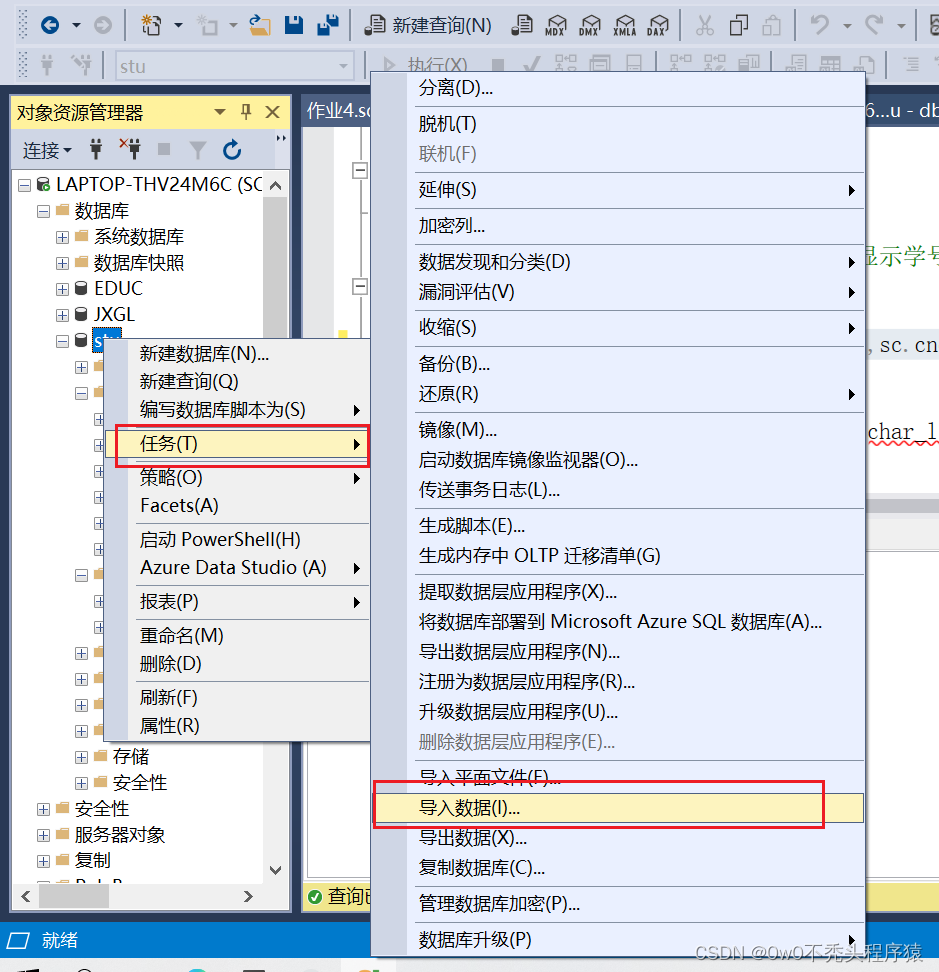The width and height of the screenshot is (939, 972).
Task: Choose 属性(R) from context menu
Action: [x=238, y=726]
